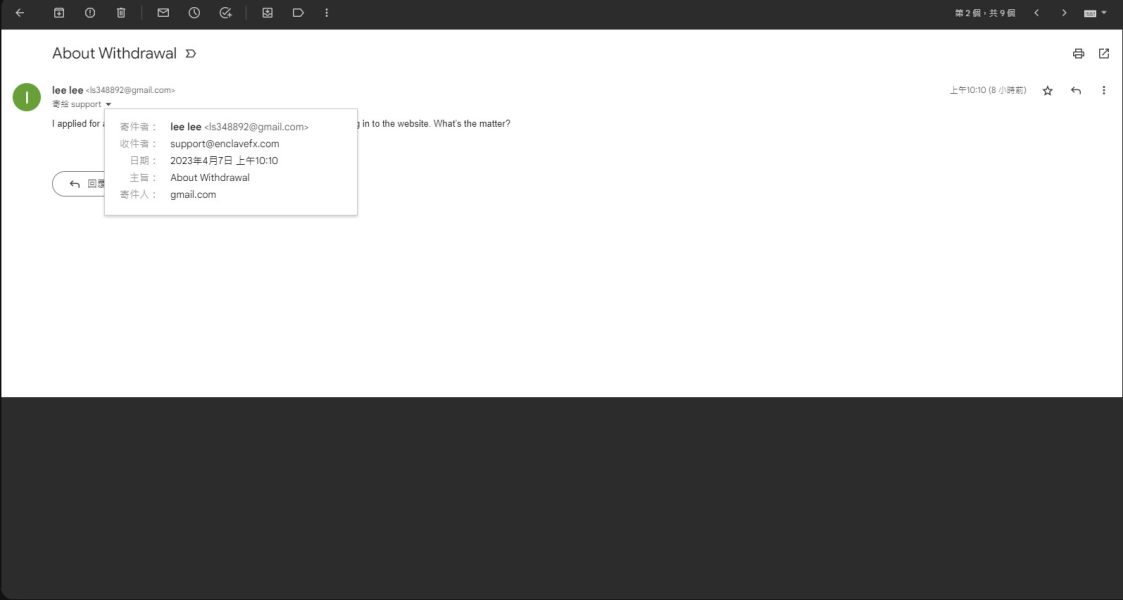This screenshot has height=600, width=1123.
Task: Click the green sender avatar
Action: coord(26,97)
